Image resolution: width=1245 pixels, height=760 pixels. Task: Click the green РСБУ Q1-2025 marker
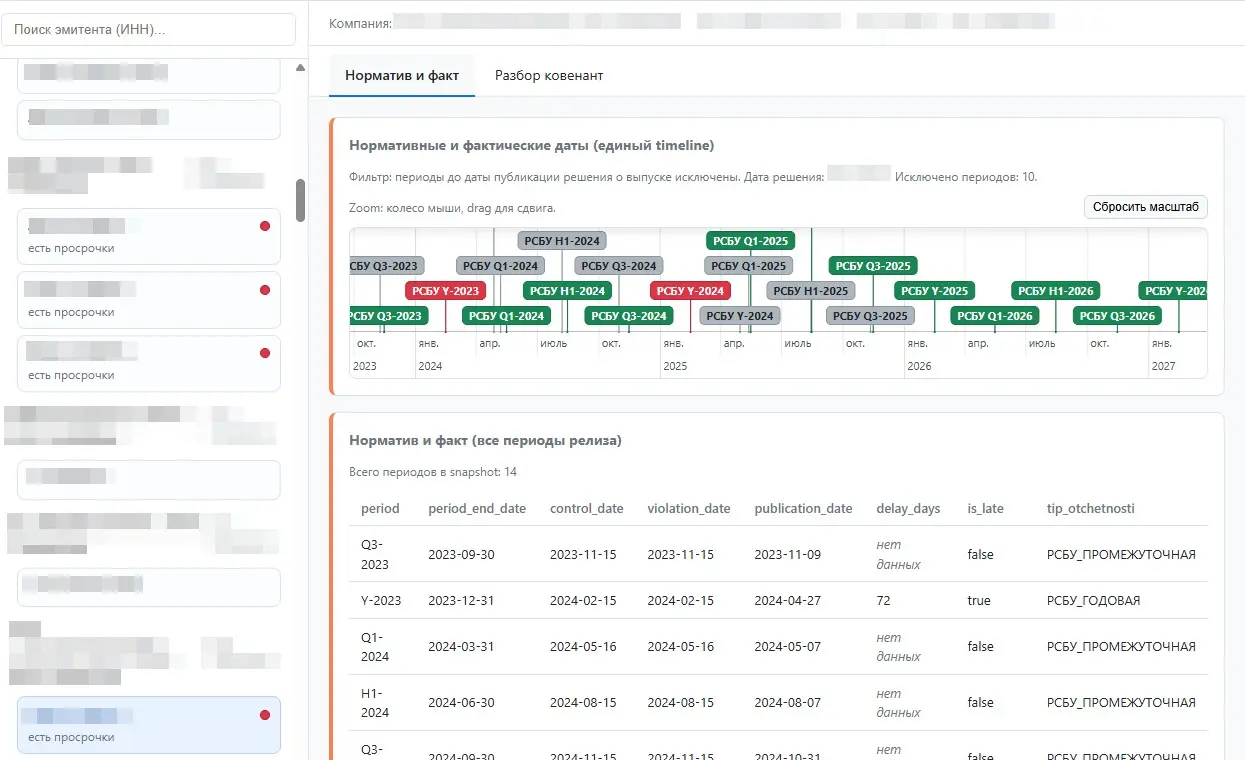coord(750,240)
